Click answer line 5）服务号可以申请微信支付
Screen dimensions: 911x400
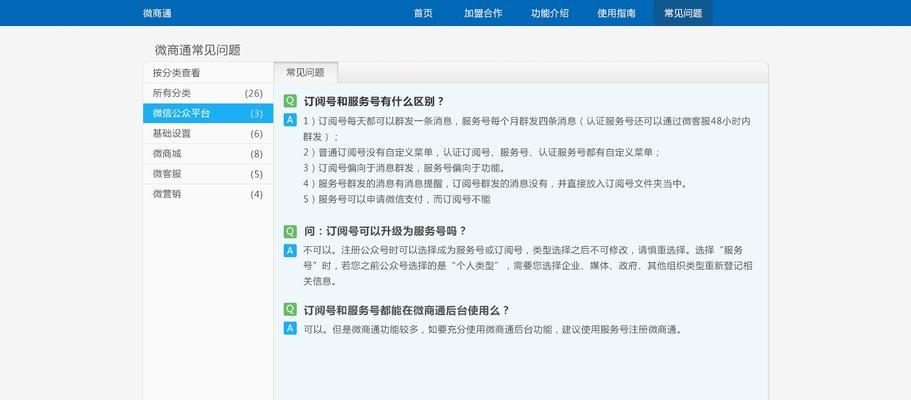pyautogui.click(x=397, y=199)
